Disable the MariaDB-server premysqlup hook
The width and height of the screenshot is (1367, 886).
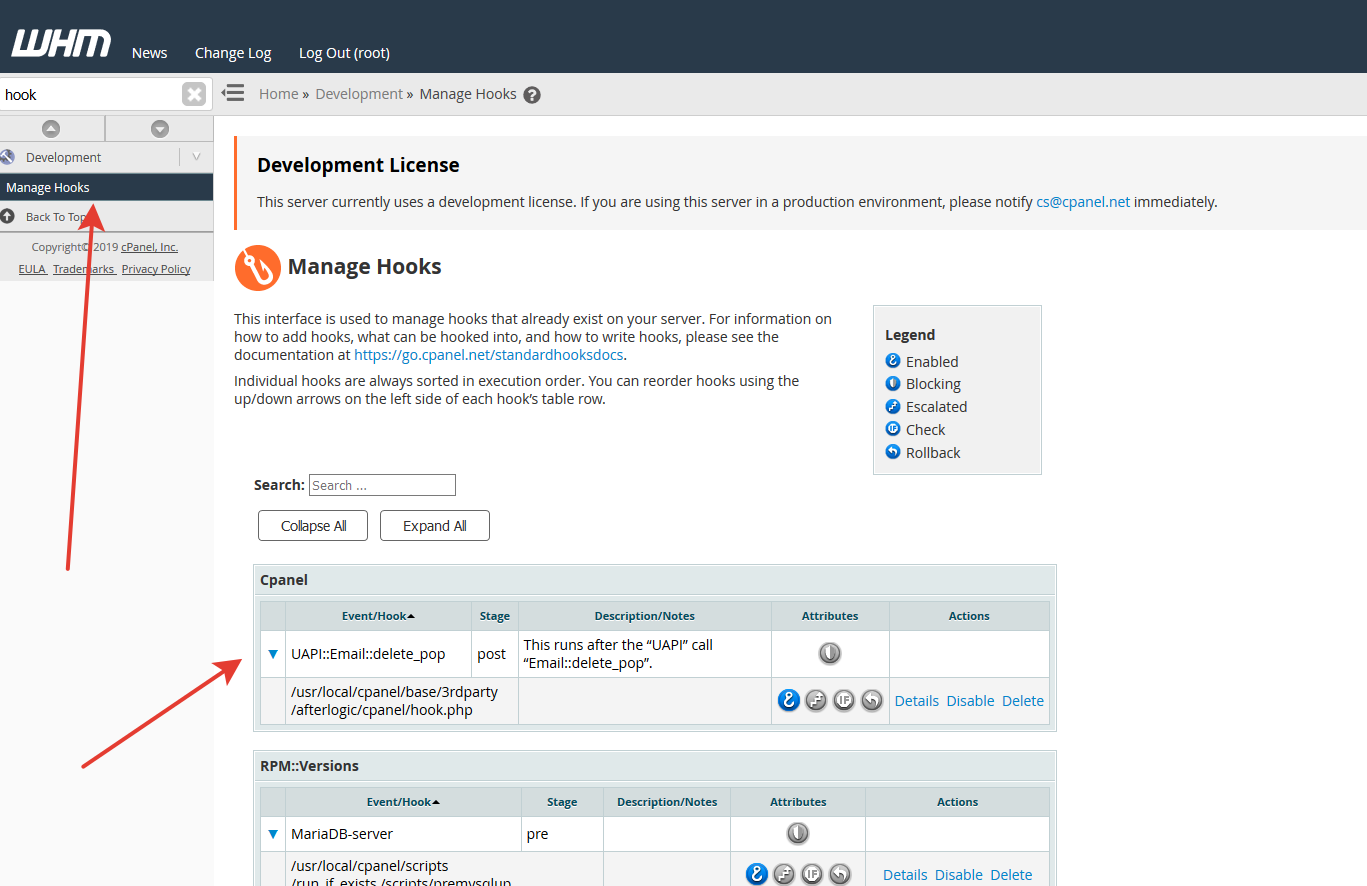958,874
